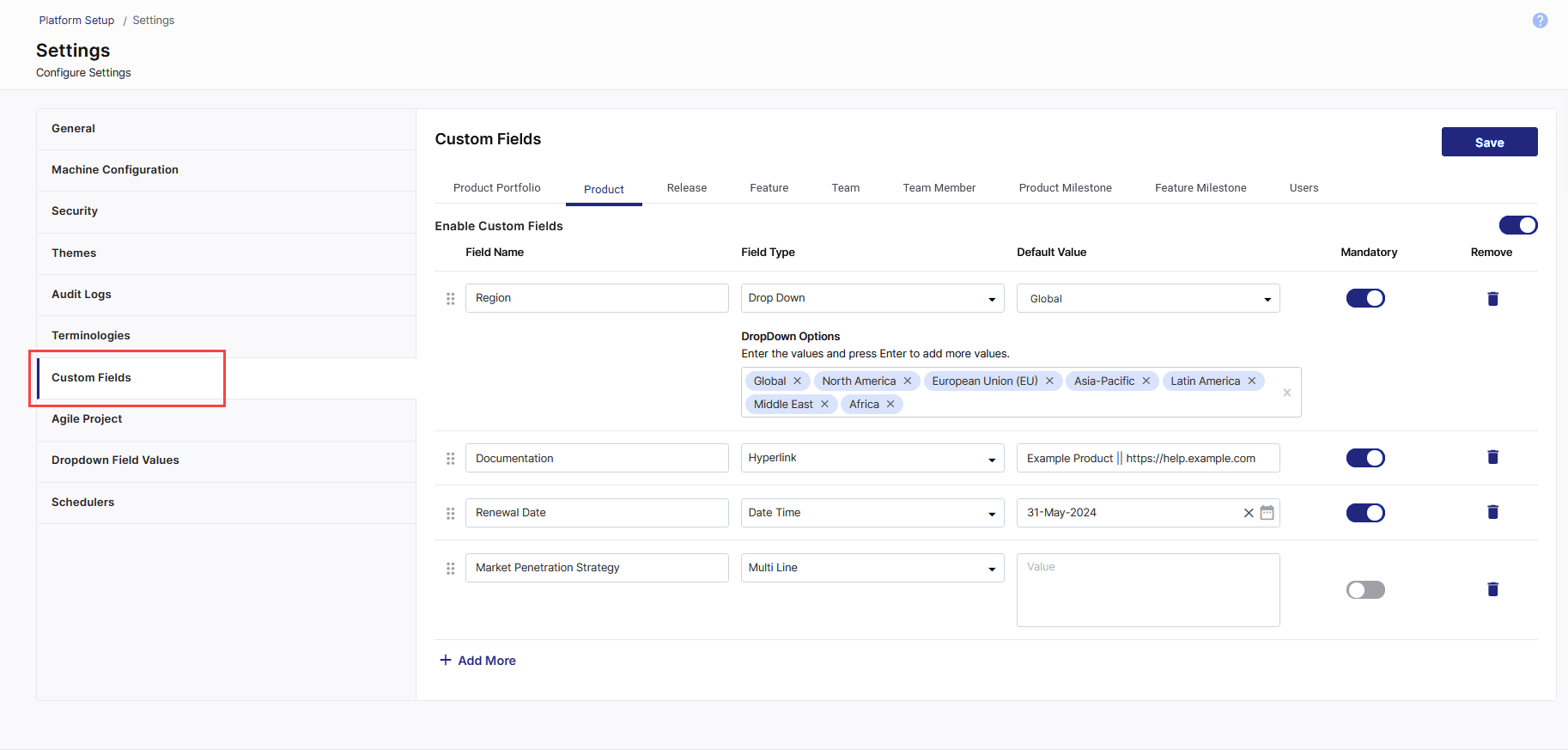Open the Multi Line field type dropdown
The width and height of the screenshot is (1568, 750).
coord(872,568)
